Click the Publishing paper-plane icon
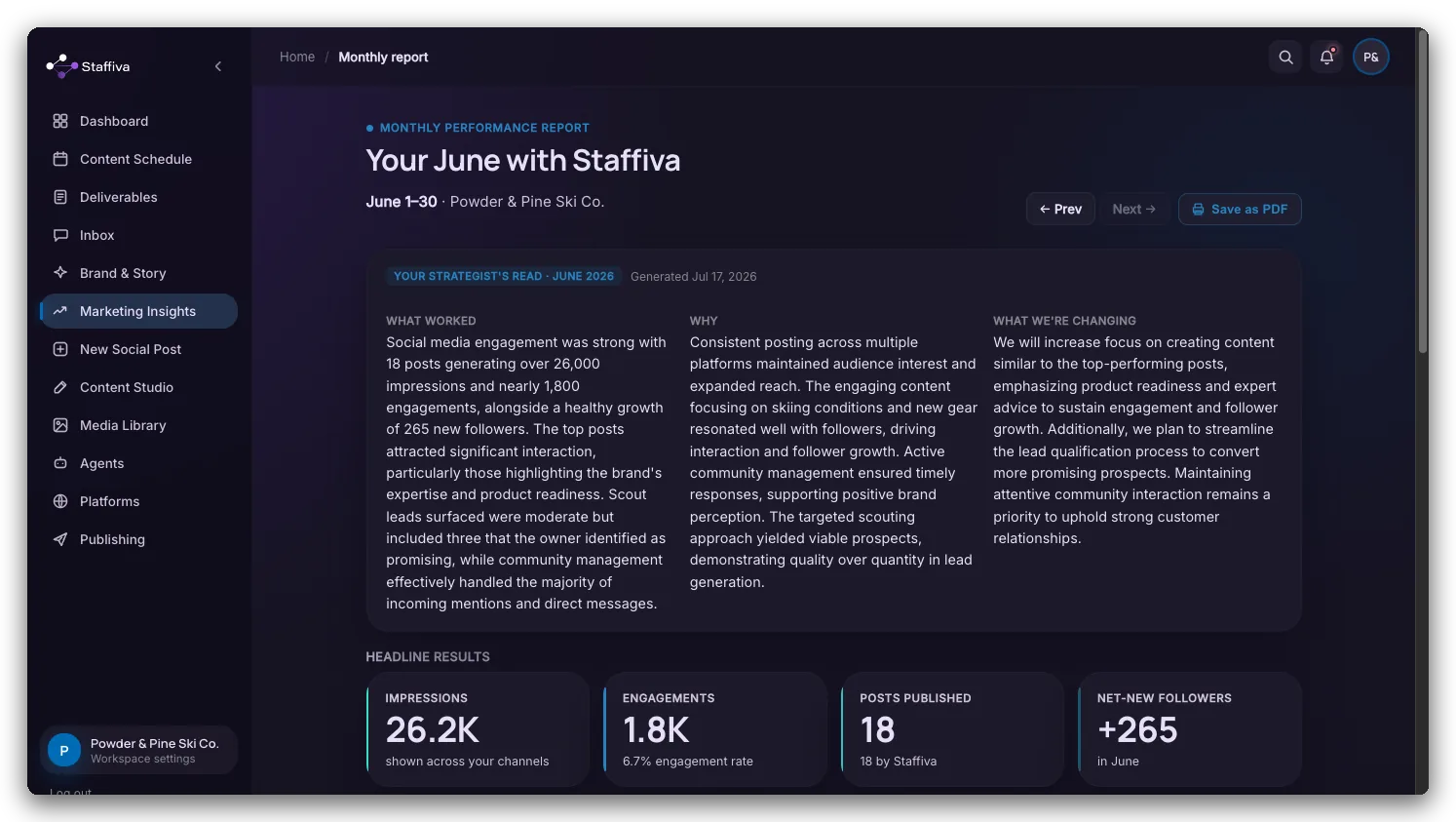Screen dimensions: 1456x822 tap(60, 539)
